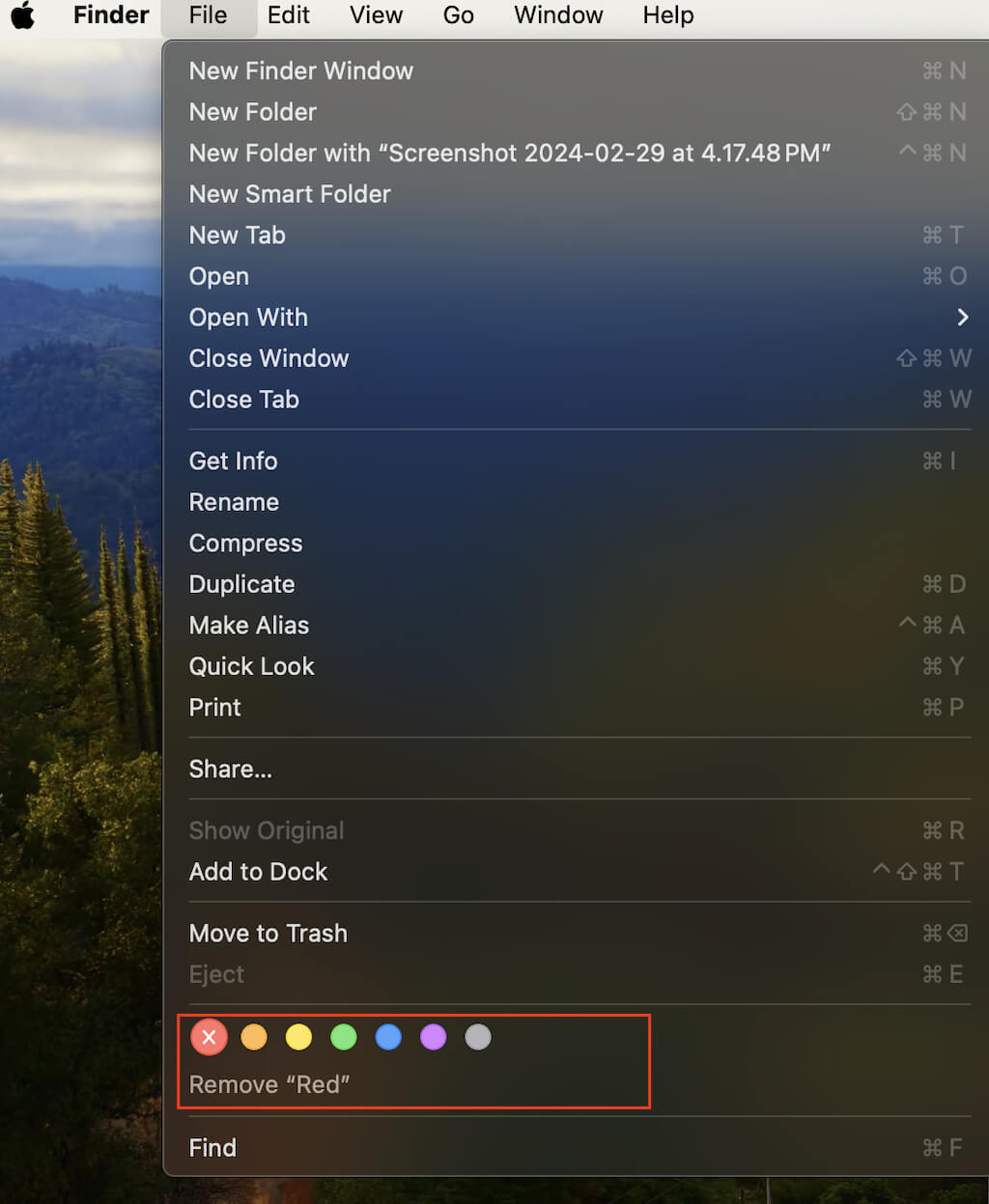Open the View menu
The image size is (989, 1204).
pos(376,15)
